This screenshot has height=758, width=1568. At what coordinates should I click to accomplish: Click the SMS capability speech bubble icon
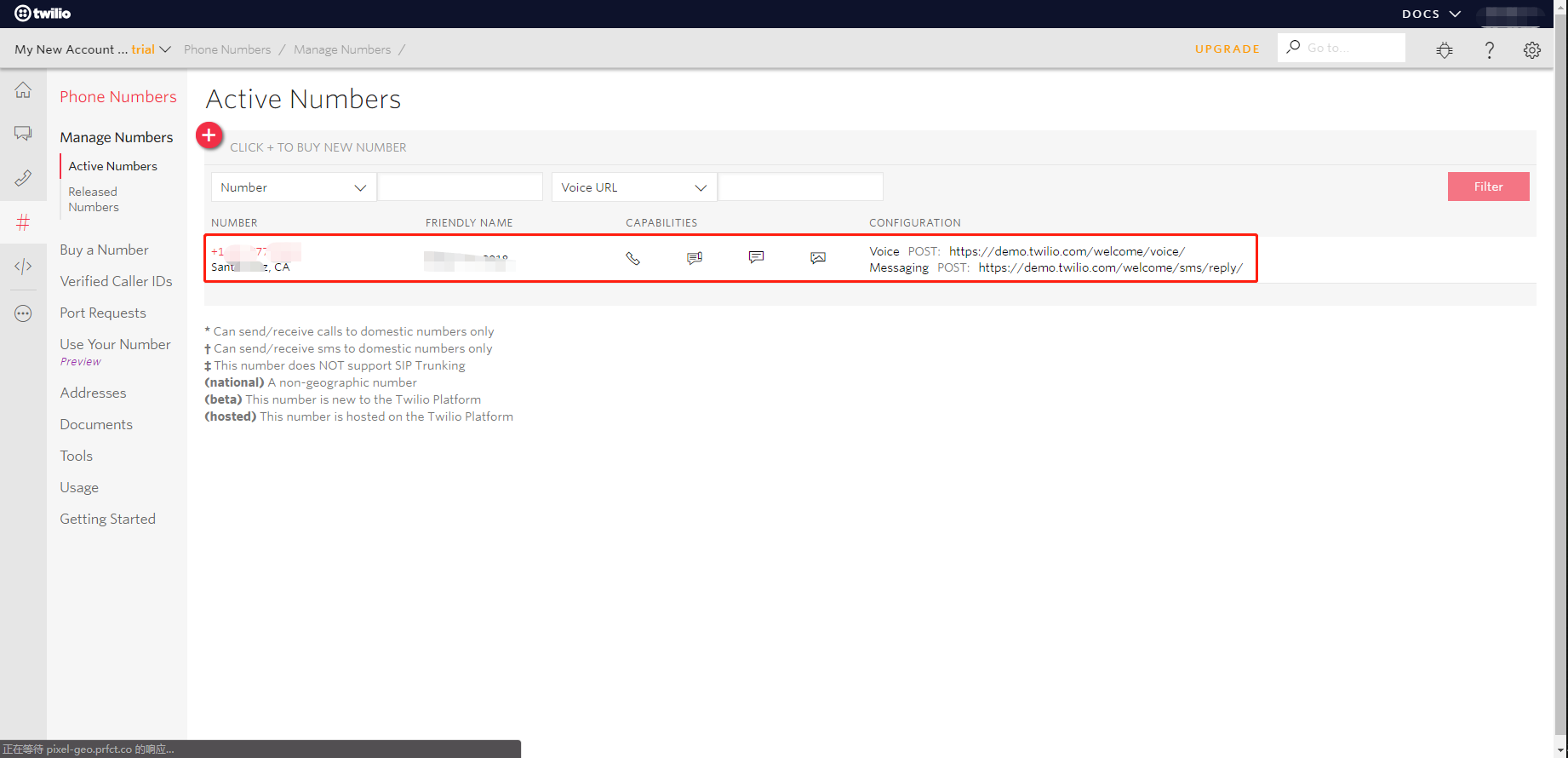pos(756,257)
